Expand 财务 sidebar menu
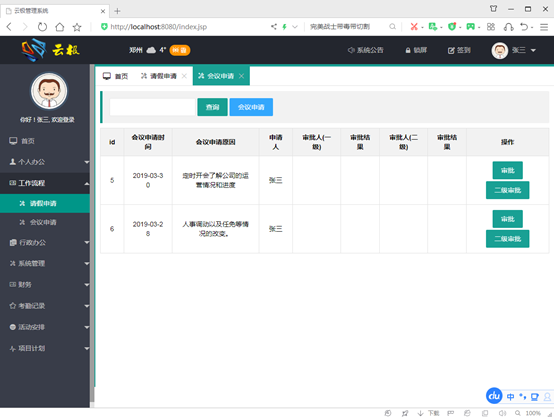Image resolution: width=554 pixels, height=419 pixels. pos(45,284)
